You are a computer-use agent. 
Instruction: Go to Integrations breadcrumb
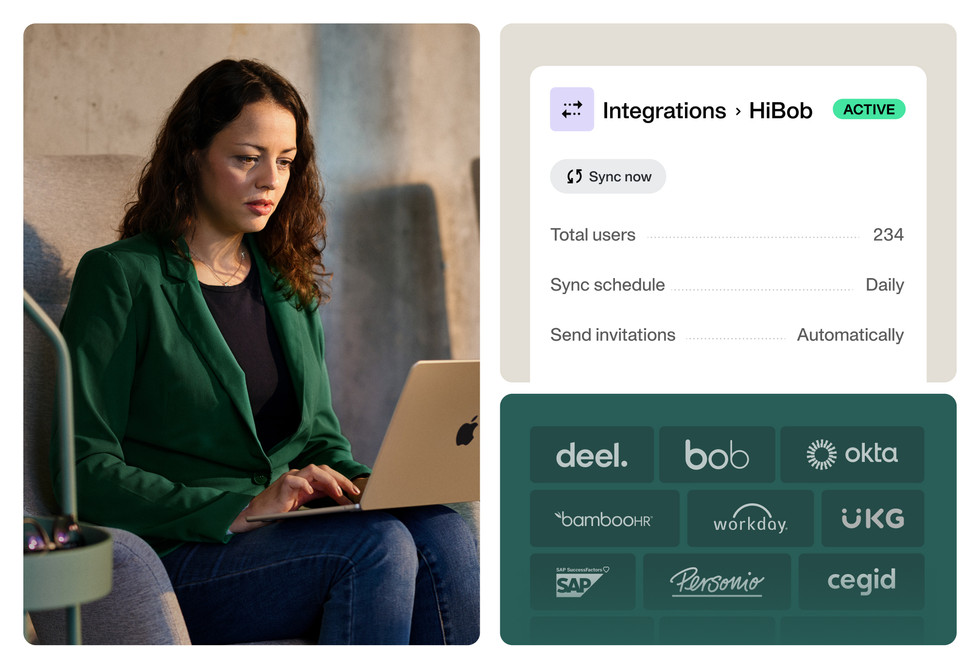664,111
